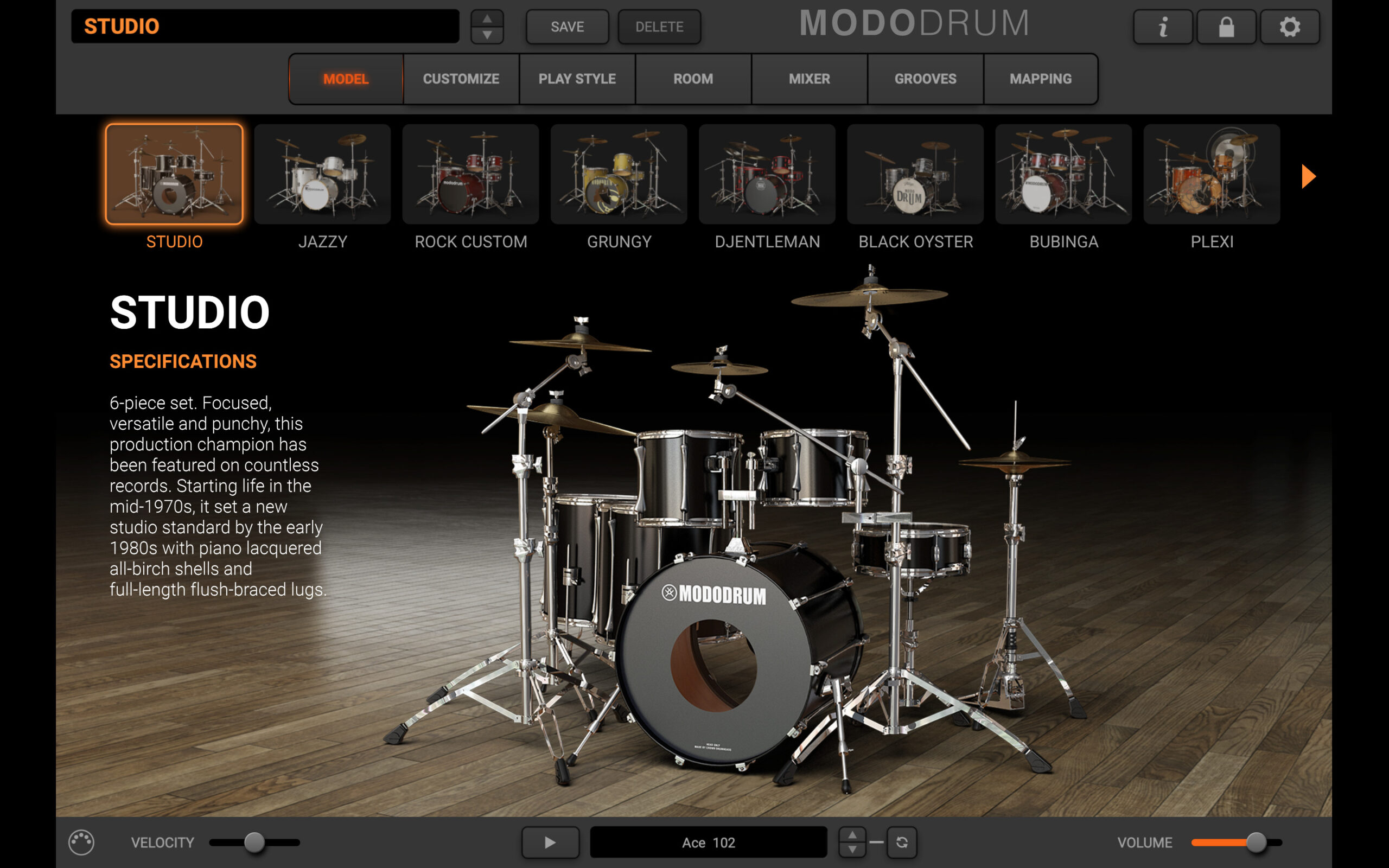Choose the ROCK CUSTOM kit

click(x=470, y=174)
